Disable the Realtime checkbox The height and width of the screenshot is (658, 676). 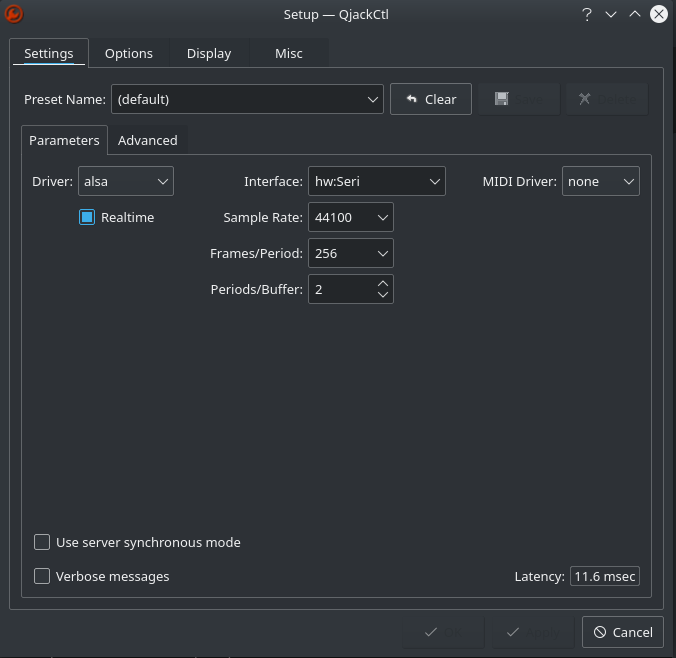[x=87, y=217]
